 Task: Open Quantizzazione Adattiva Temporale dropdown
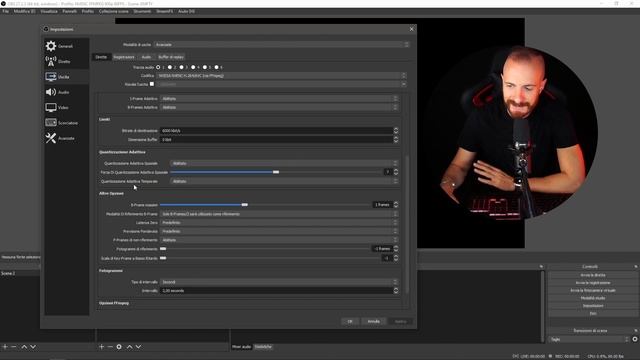pyautogui.click(x=284, y=181)
